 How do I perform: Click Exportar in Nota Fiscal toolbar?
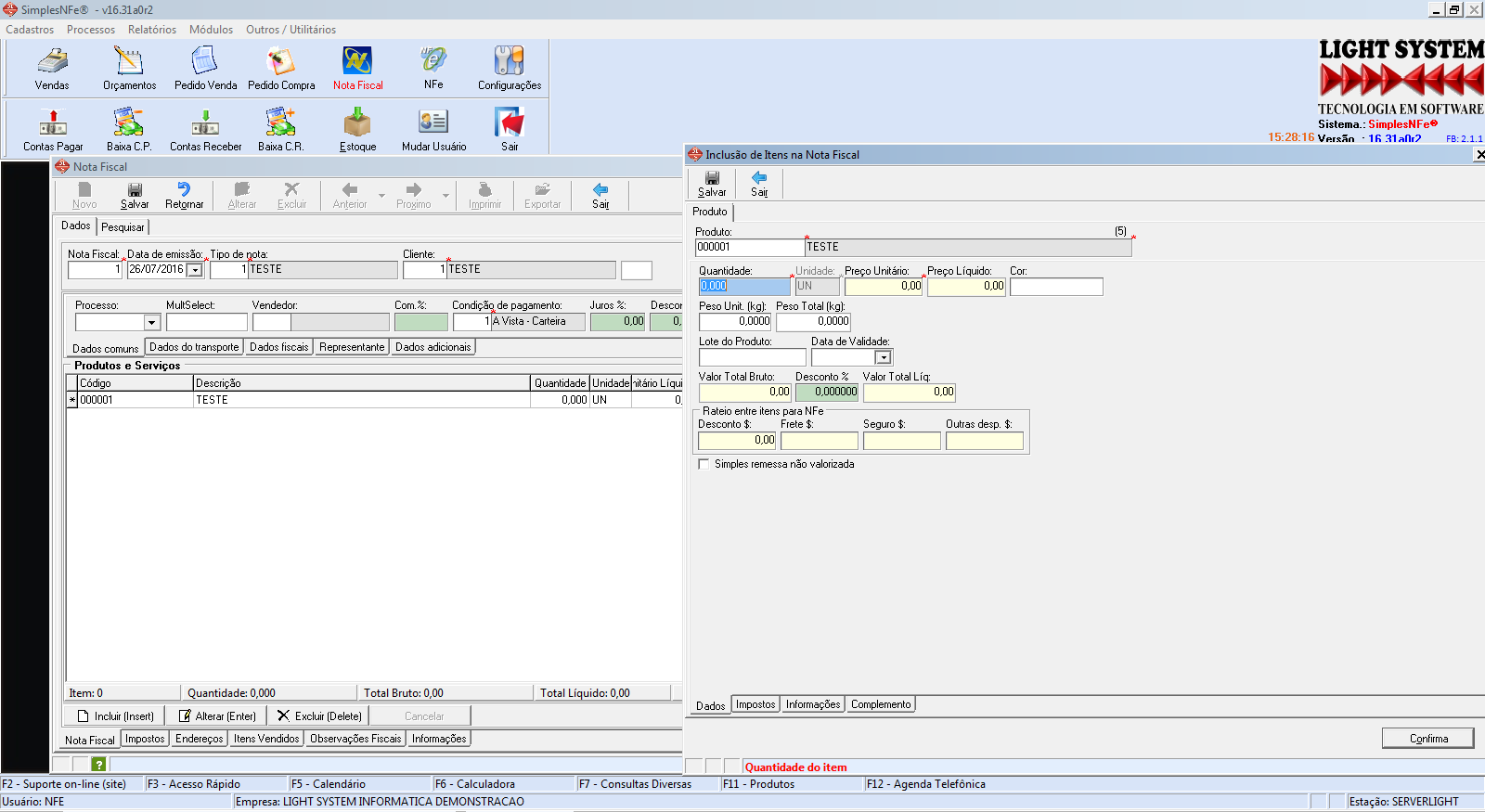(542, 196)
